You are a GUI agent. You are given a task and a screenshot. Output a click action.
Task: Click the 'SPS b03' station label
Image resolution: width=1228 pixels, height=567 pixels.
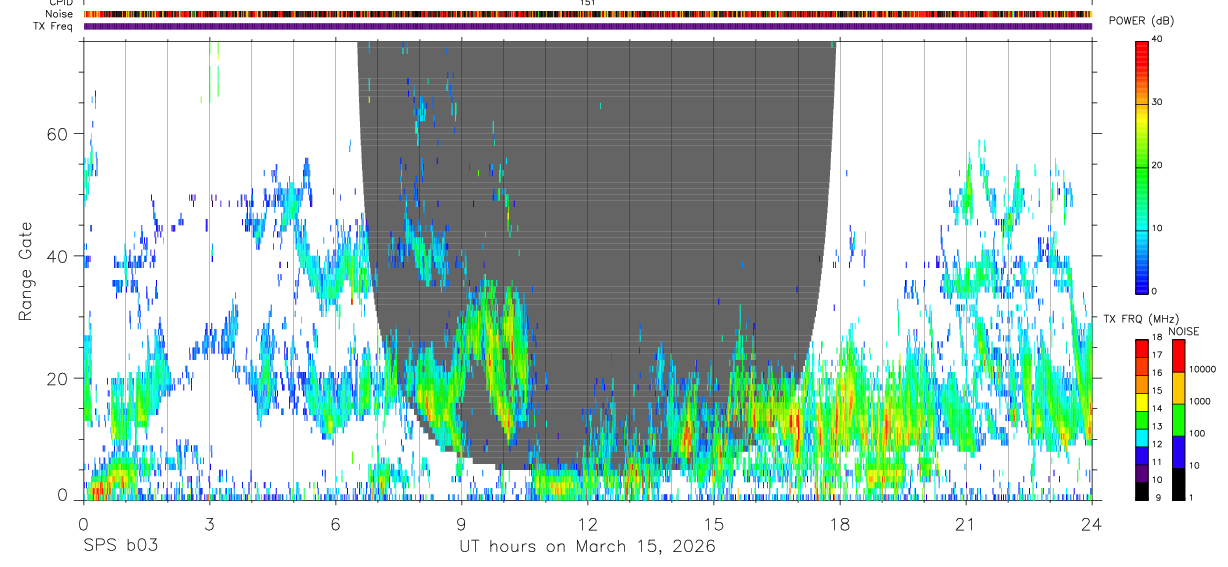point(120,547)
